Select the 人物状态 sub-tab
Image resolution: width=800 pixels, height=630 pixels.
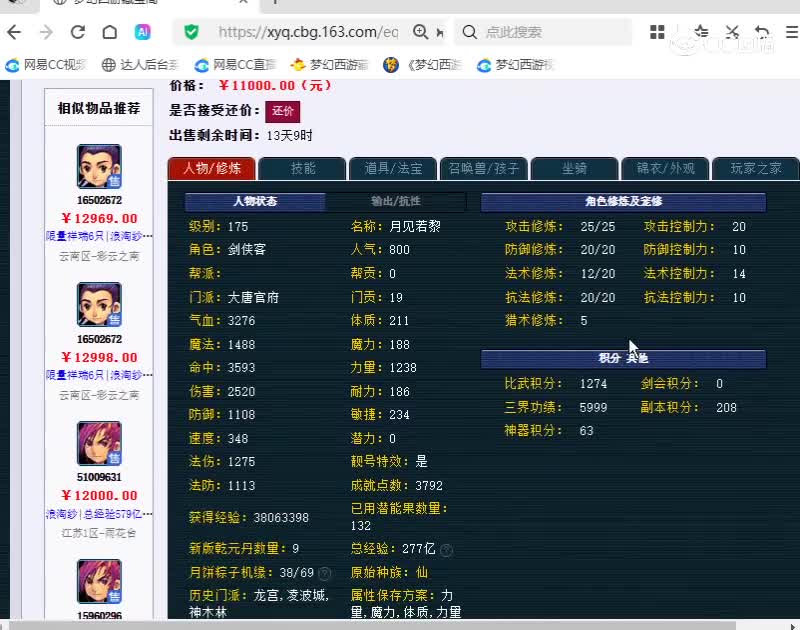coord(255,201)
